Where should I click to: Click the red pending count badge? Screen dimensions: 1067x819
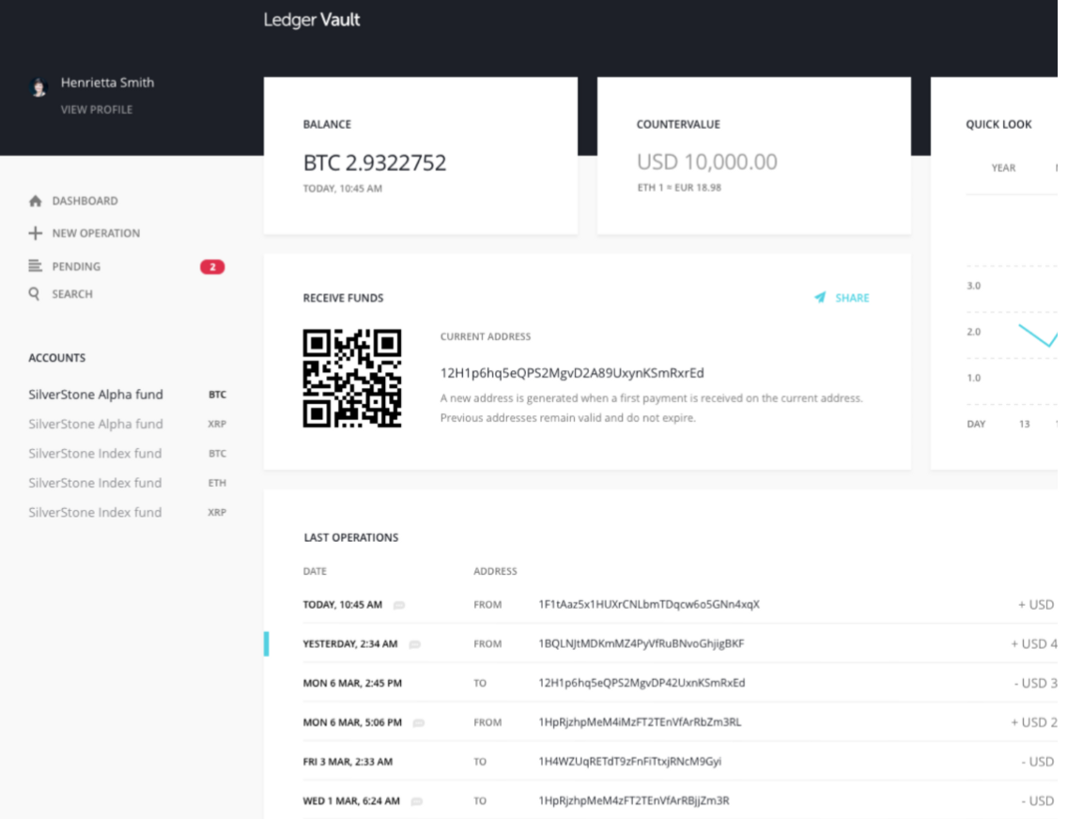[212, 267]
